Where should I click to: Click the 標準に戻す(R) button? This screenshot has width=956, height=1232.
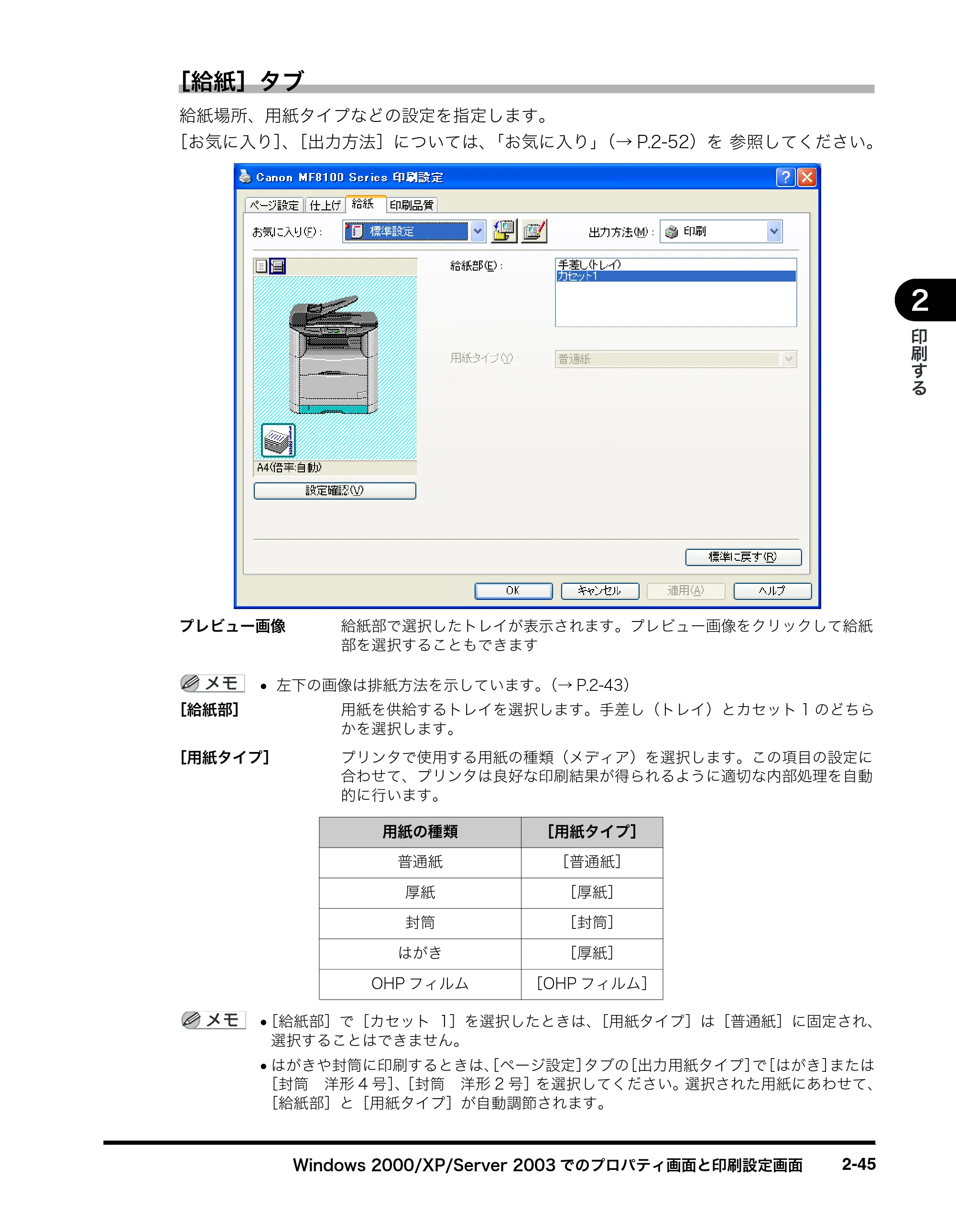click(743, 557)
